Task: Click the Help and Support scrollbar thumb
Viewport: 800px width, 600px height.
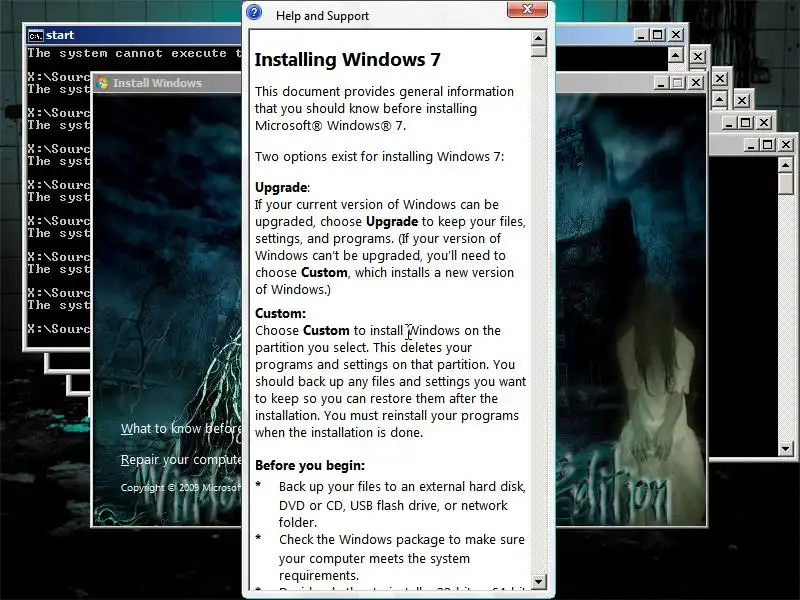Action: [x=538, y=51]
